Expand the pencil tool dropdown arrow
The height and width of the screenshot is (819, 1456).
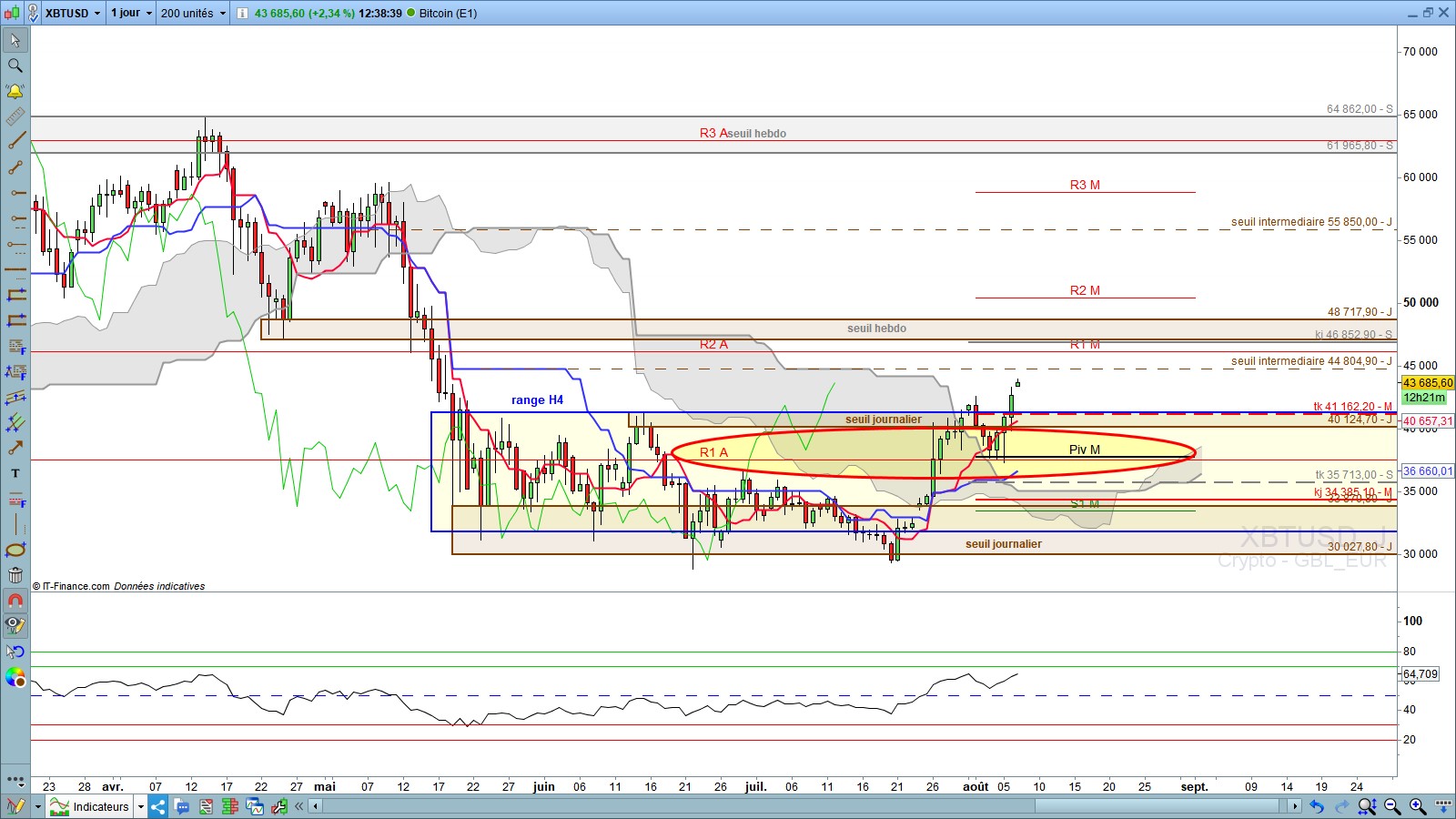[x=38, y=806]
